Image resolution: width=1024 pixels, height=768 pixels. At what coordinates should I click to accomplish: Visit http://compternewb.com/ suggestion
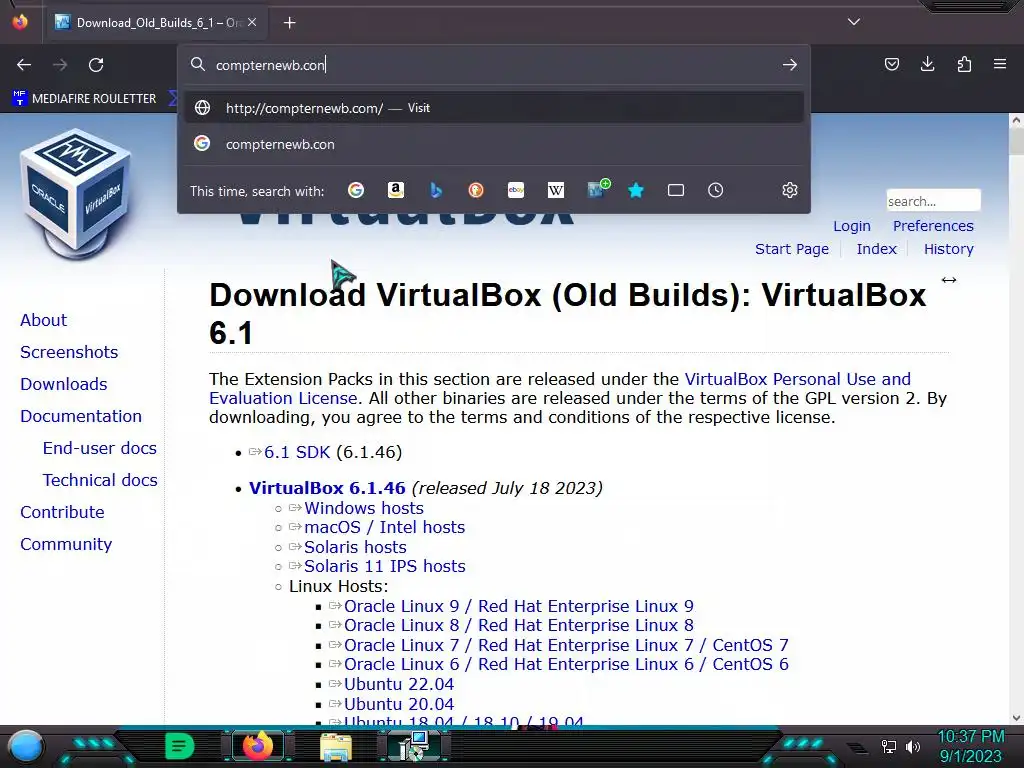pyautogui.click(x=494, y=108)
